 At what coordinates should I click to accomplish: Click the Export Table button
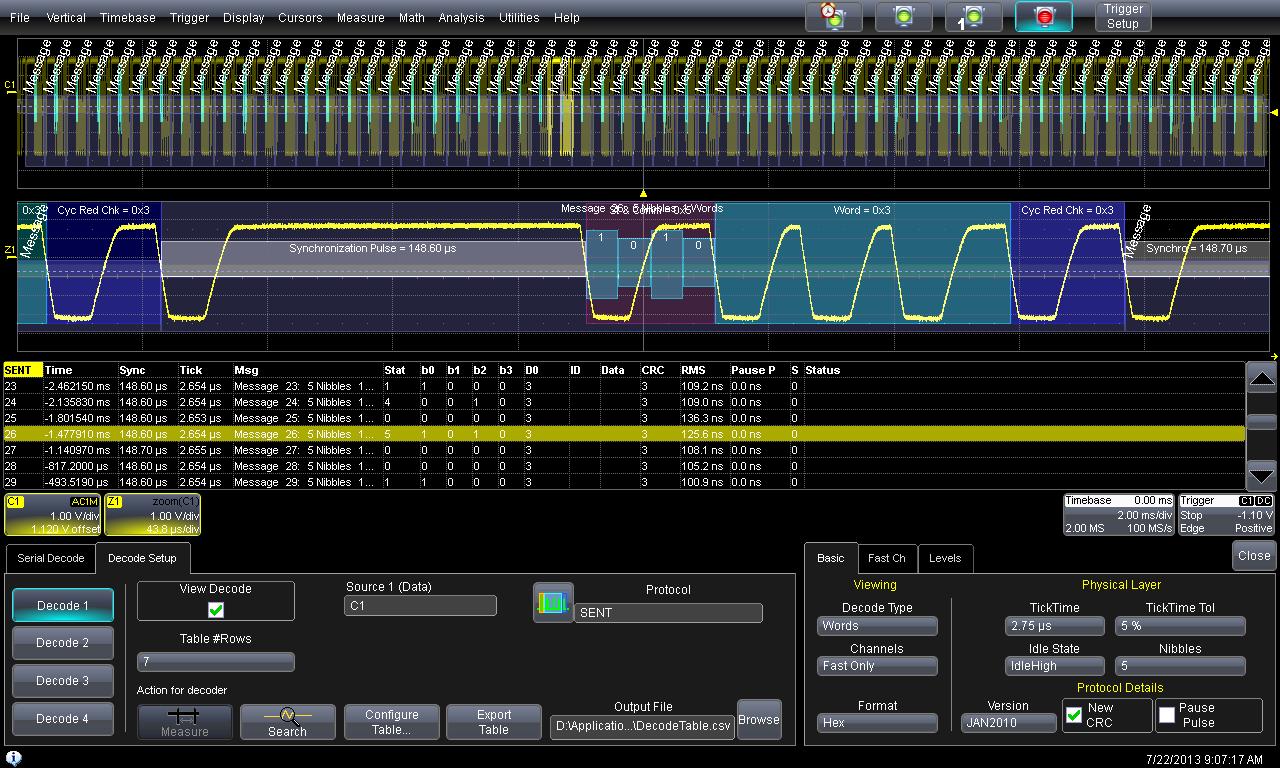tap(493, 722)
